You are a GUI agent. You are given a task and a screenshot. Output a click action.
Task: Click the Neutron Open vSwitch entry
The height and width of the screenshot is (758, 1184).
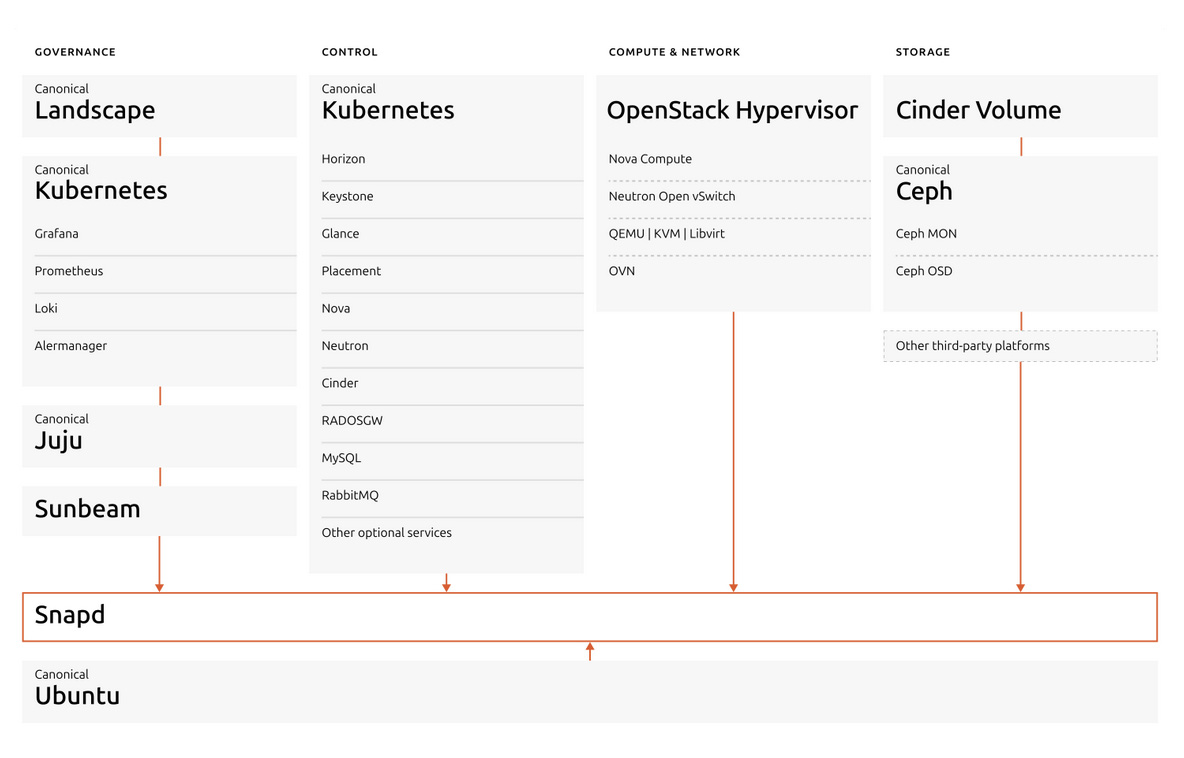[x=672, y=196]
